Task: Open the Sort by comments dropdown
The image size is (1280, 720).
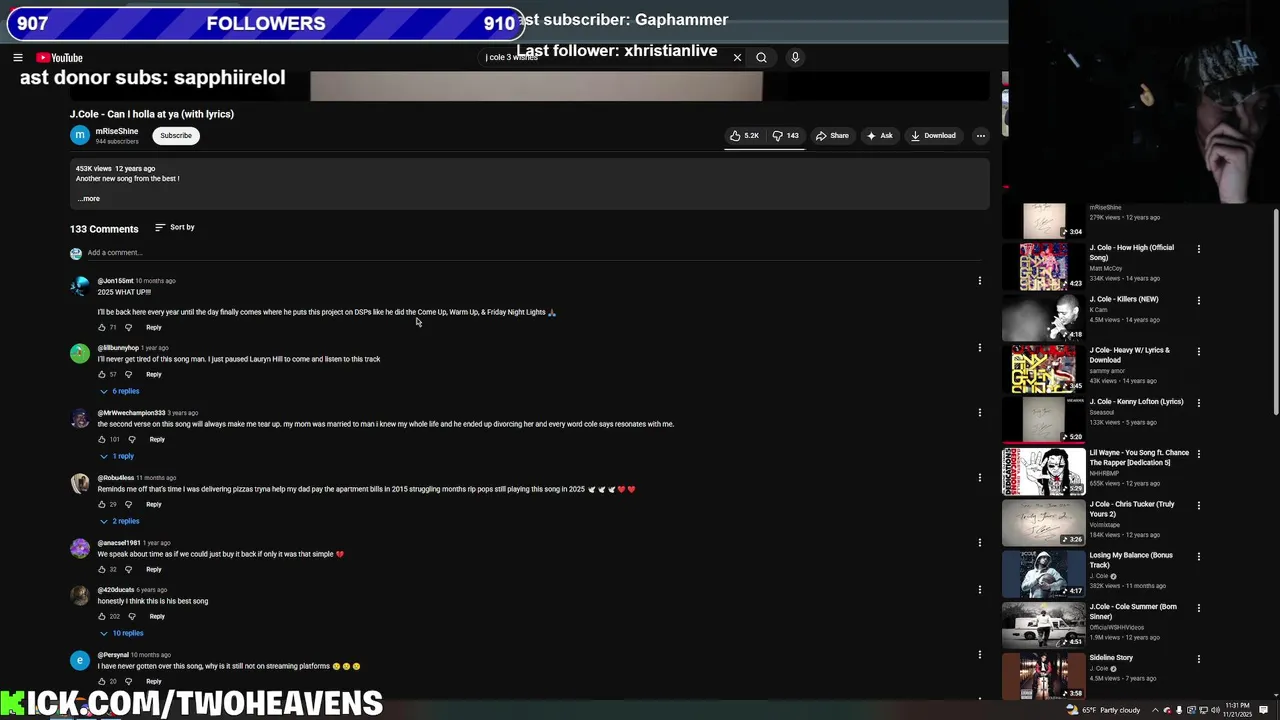Action: click(175, 228)
